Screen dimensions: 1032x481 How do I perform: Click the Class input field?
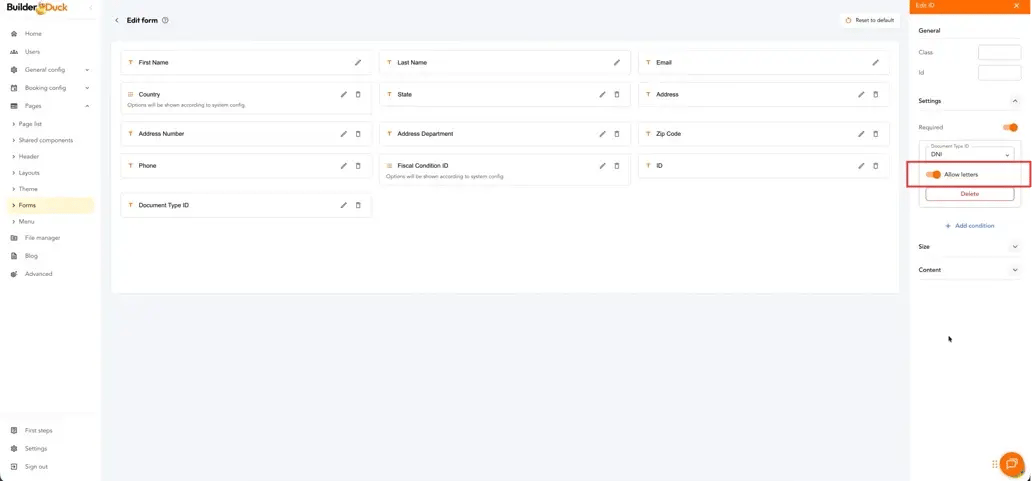(x=998, y=52)
